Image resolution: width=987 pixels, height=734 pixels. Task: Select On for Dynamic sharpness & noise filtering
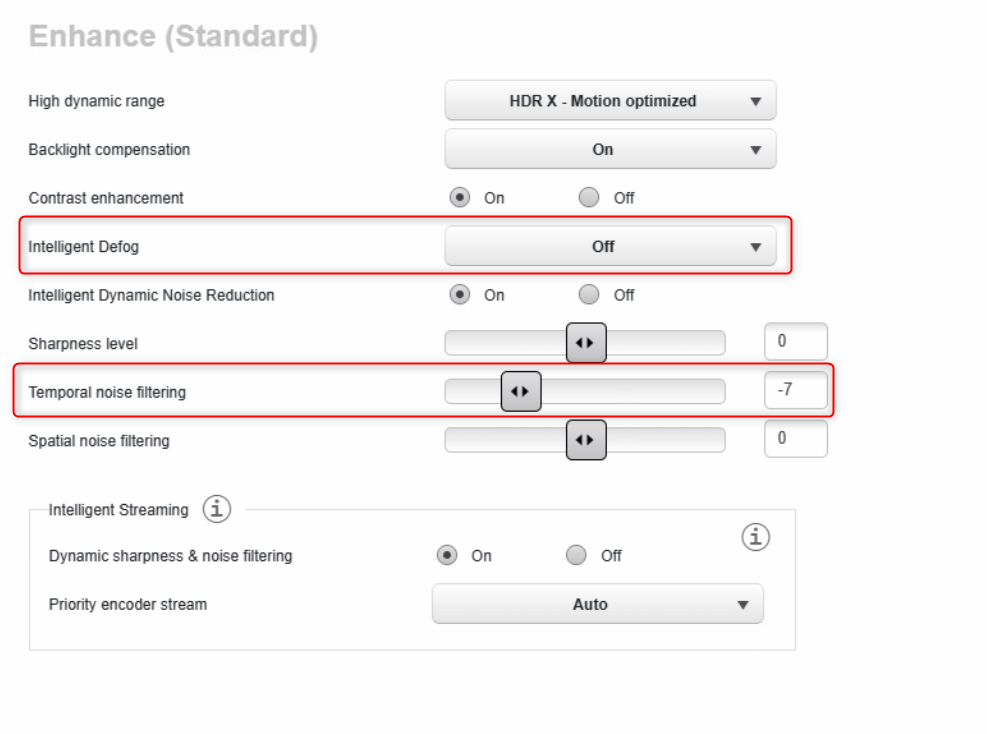tap(447, 555)
